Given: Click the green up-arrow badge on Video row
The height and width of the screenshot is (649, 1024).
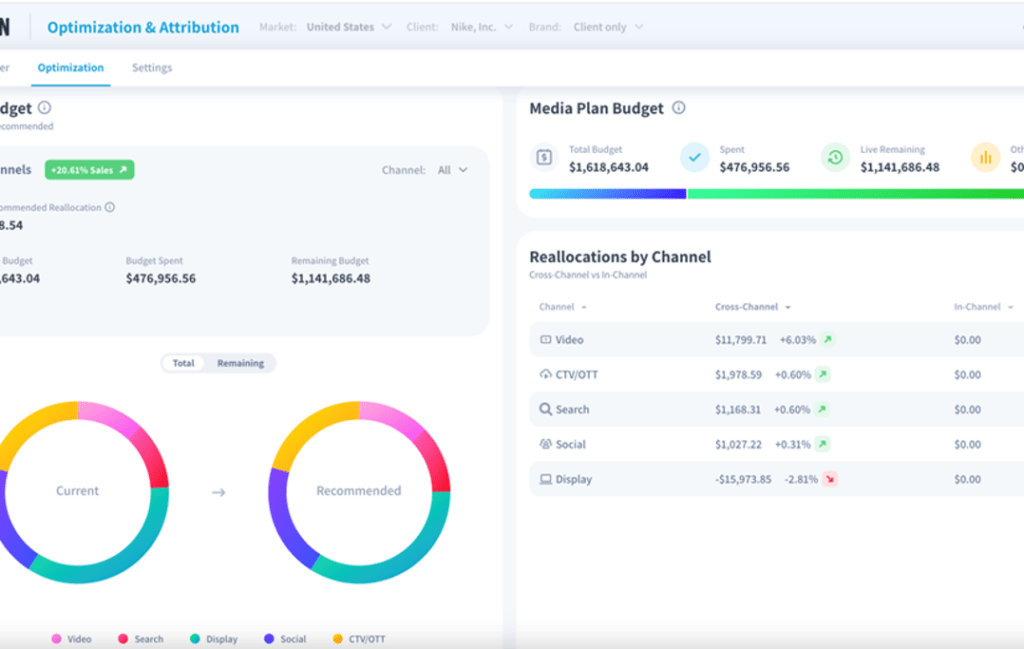Looking at the screenshot, I should 827,340.
